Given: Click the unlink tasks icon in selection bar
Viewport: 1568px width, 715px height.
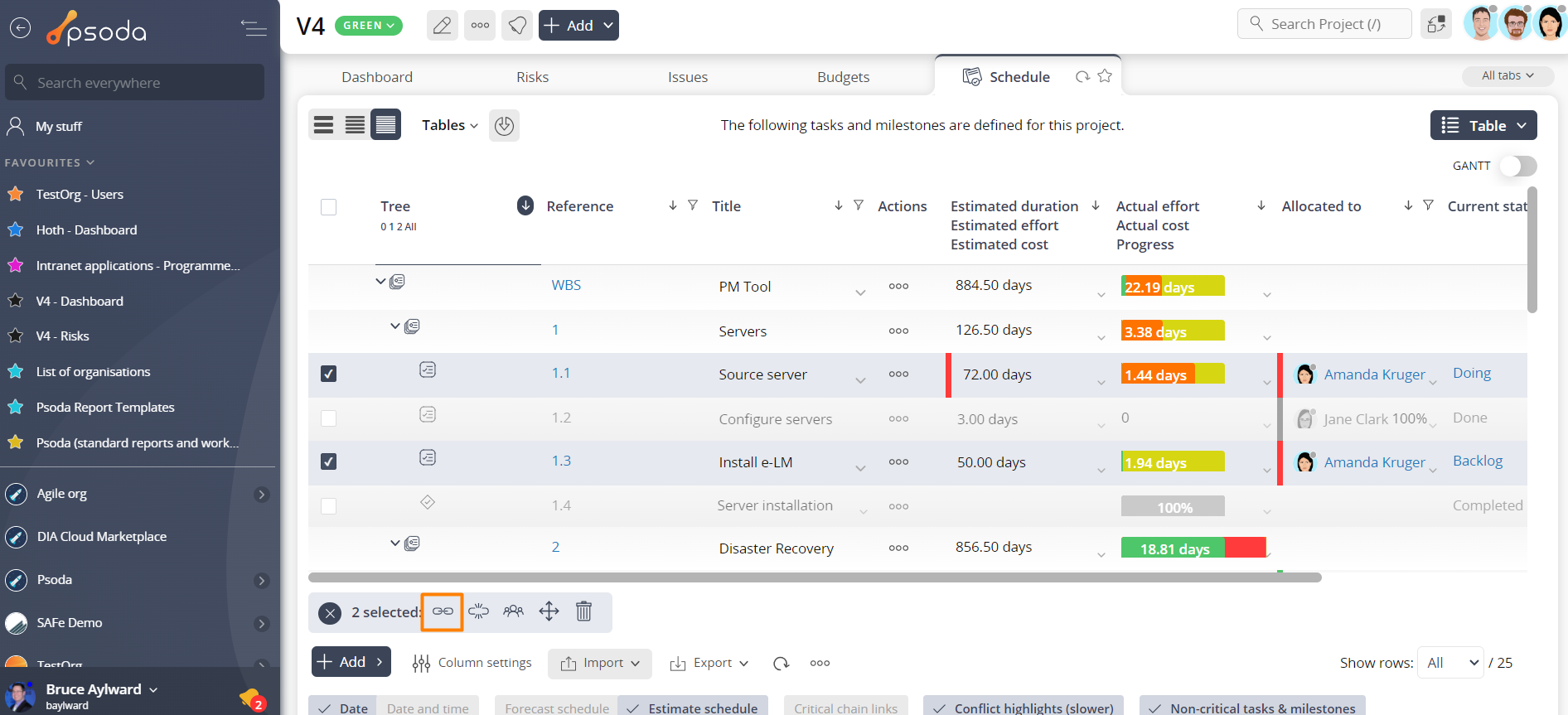Looking at the screenshot, I should point(479,611).
